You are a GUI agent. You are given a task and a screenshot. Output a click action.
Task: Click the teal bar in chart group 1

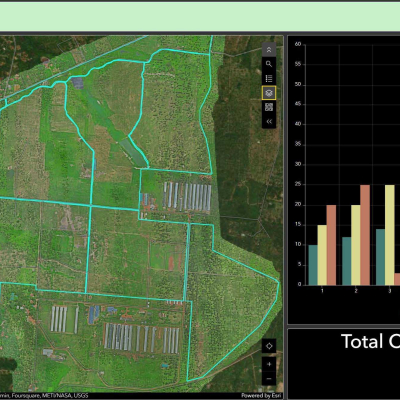pos(313,265)
